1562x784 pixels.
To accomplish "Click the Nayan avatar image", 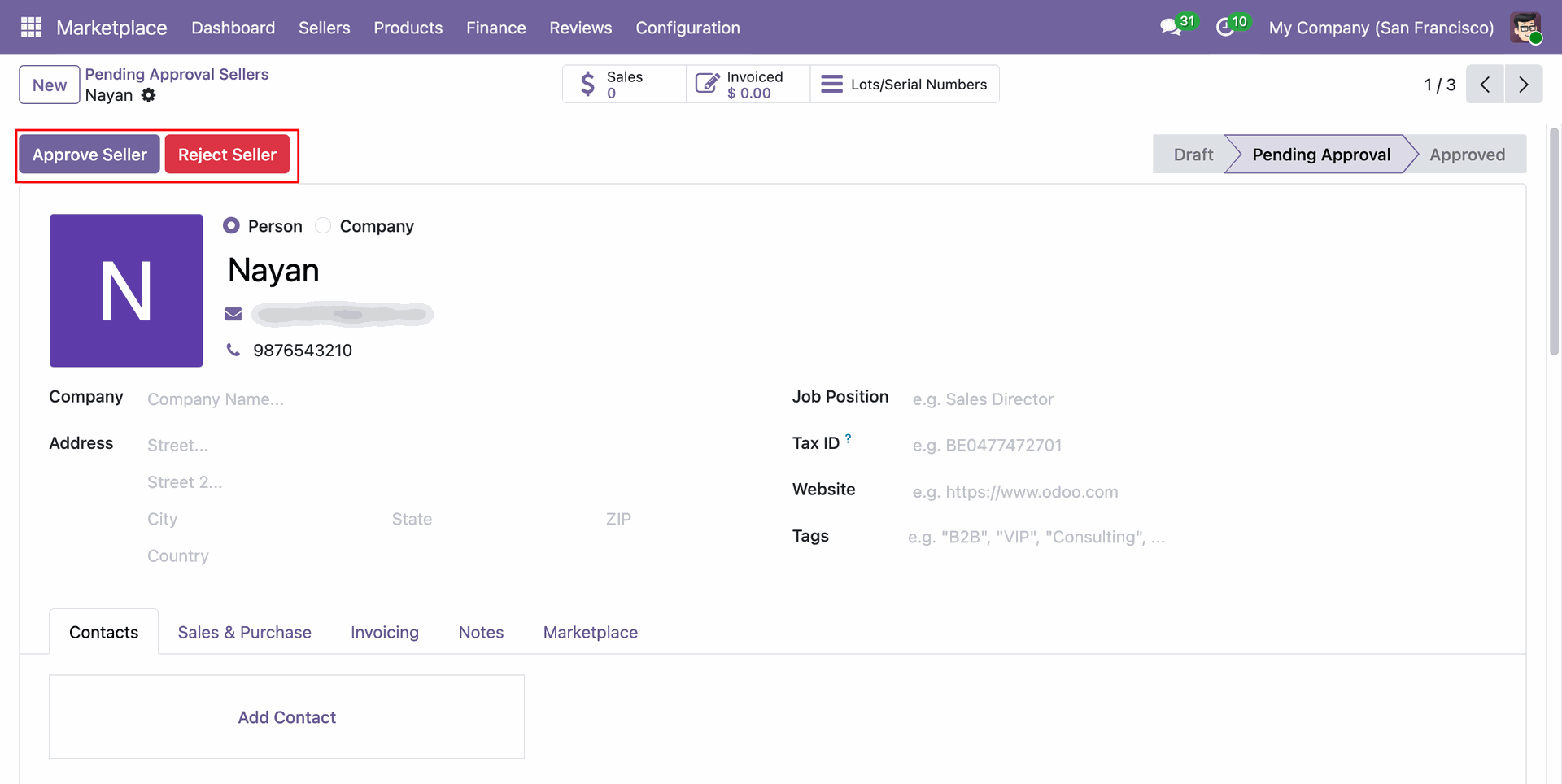I will coord(126,290).
